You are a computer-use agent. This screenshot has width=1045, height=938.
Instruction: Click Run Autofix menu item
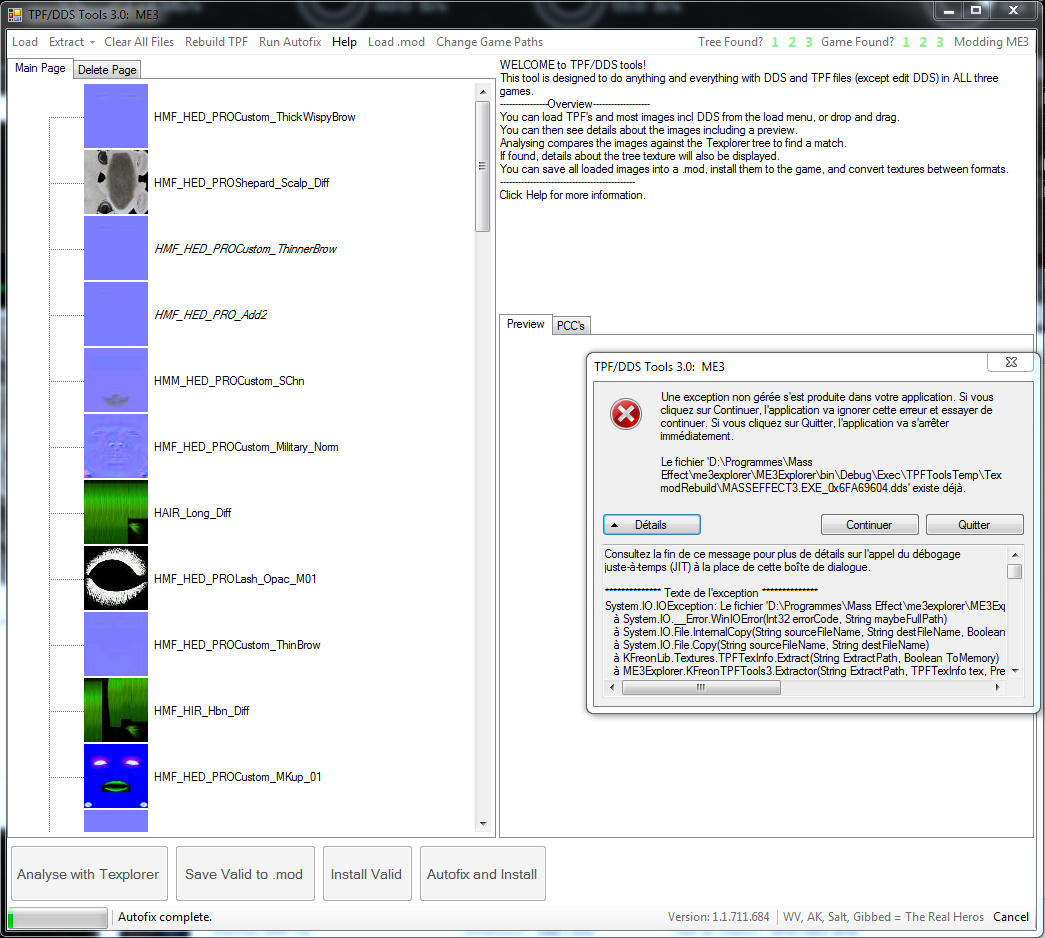(x=290, y=42)
